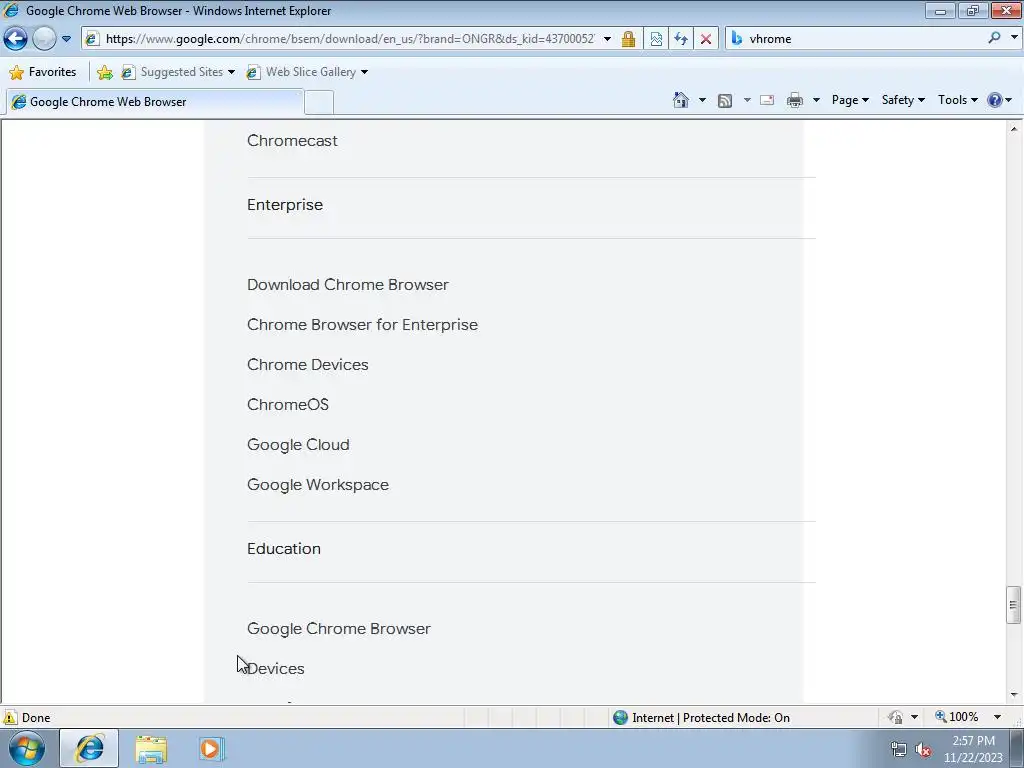Expand the Enterprise section heading
This screenshot has width=1024, height=768.
coord(285,204)
